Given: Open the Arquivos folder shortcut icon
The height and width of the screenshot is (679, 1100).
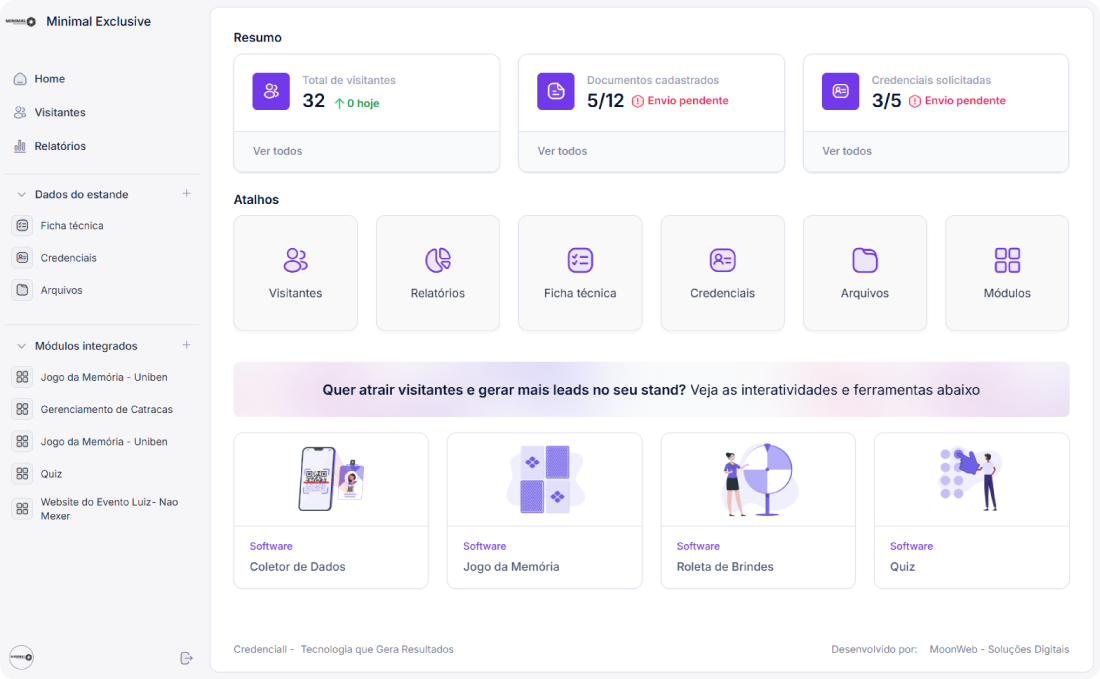Looking at the screenshot, I should tap(864, 260).
